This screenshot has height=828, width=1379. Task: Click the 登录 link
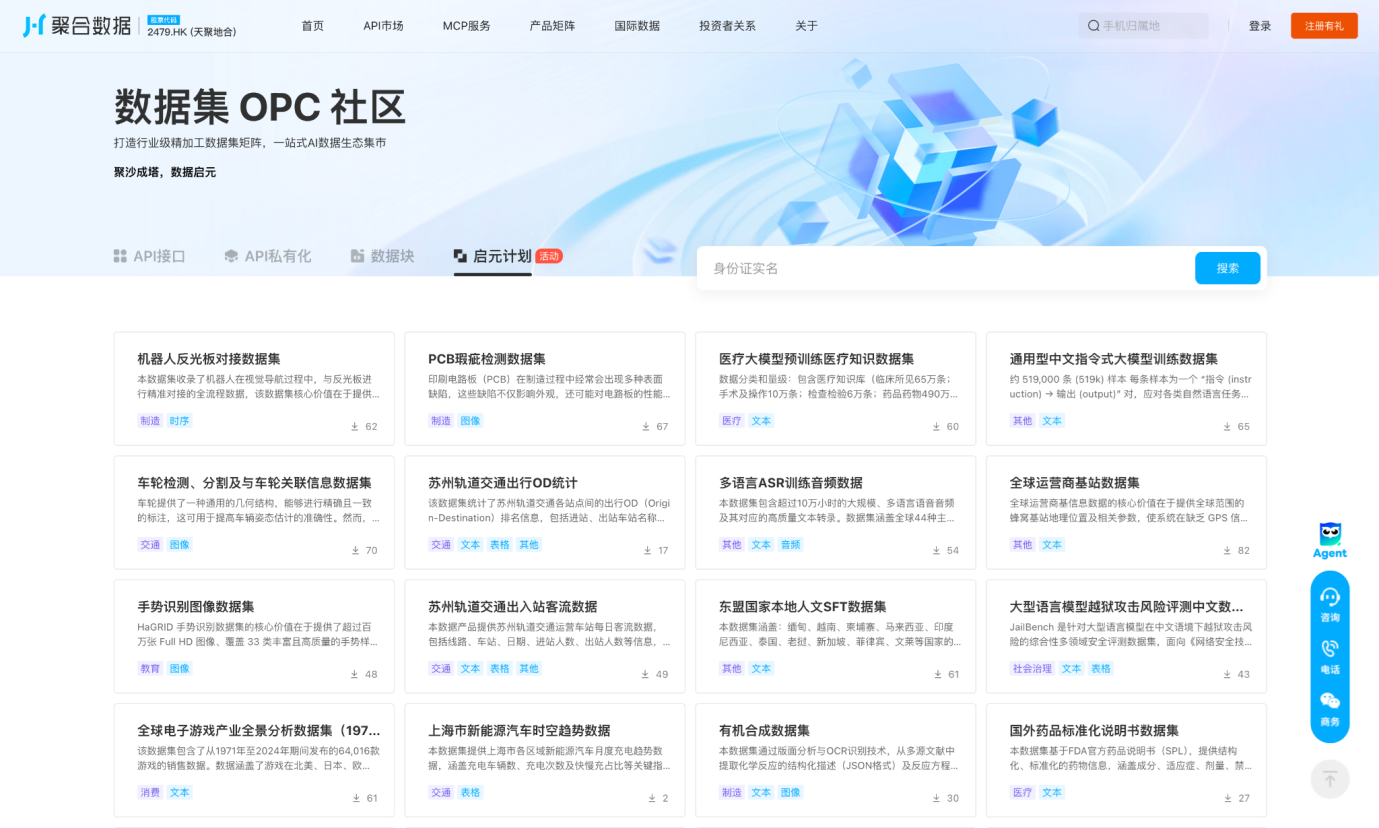pyautogui.click(x=1259, y=25)
